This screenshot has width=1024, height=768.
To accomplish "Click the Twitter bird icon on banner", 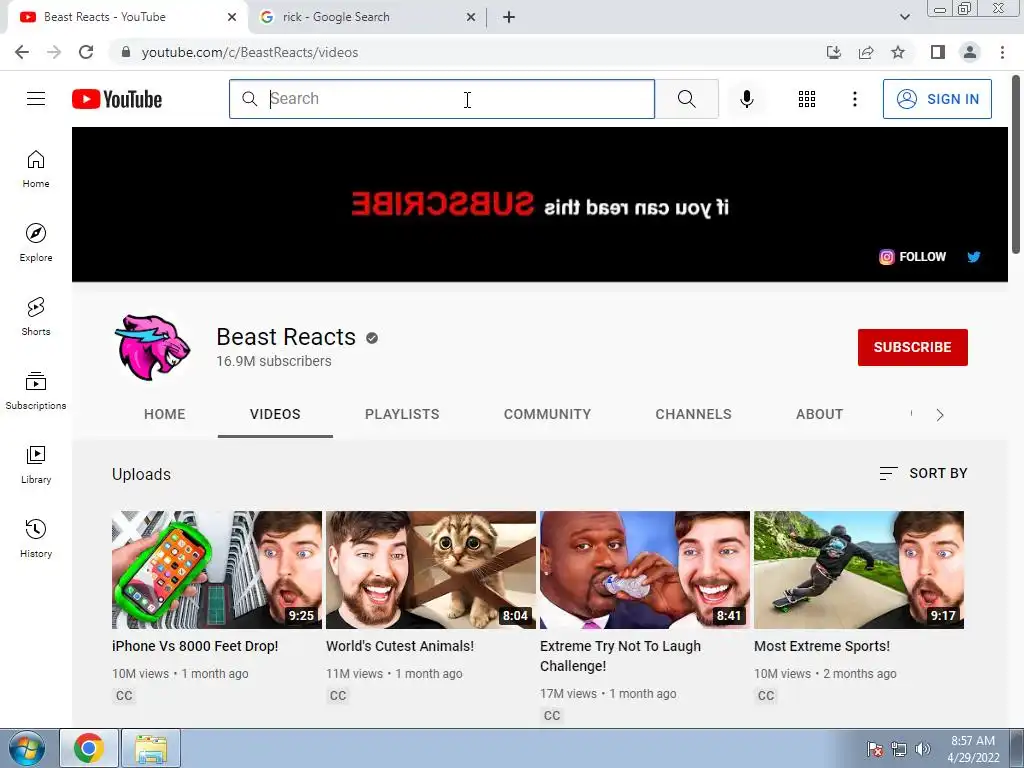I will (x=974, y=257).
